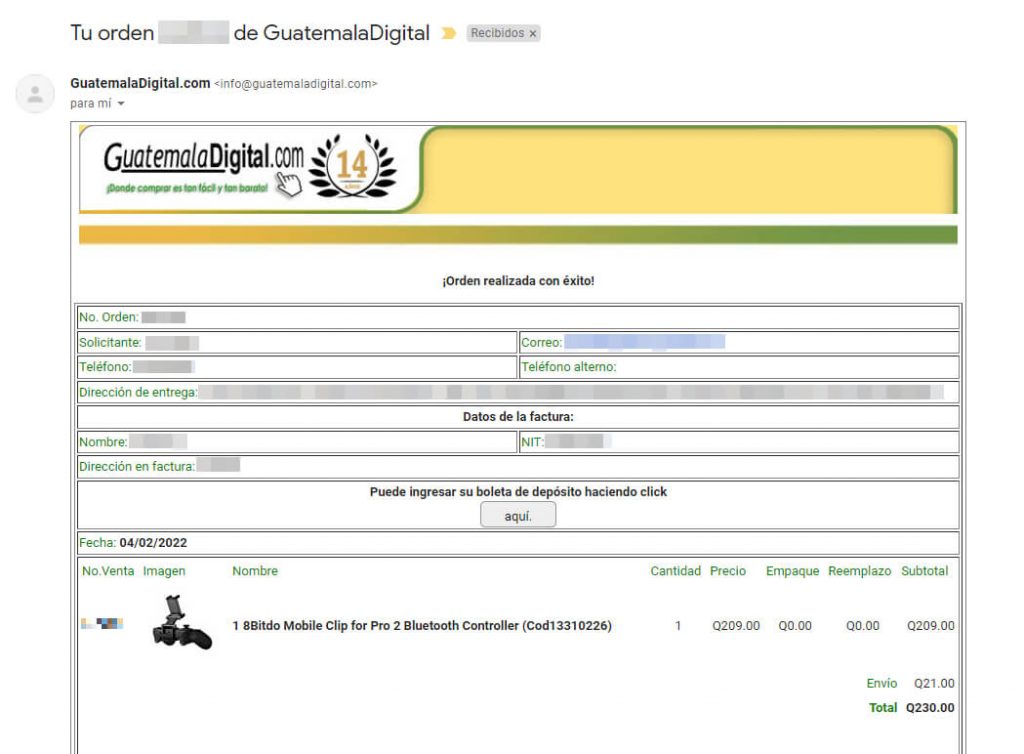Click the info@guatemaladigital.com sender address
The width and height of the screenshot is (1024, 754).
pos(296,84)
